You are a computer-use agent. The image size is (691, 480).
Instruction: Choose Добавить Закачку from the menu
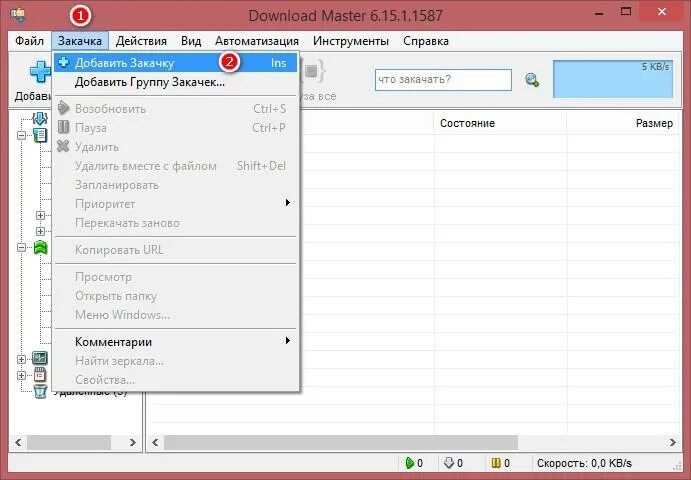[x=175, y=63]
